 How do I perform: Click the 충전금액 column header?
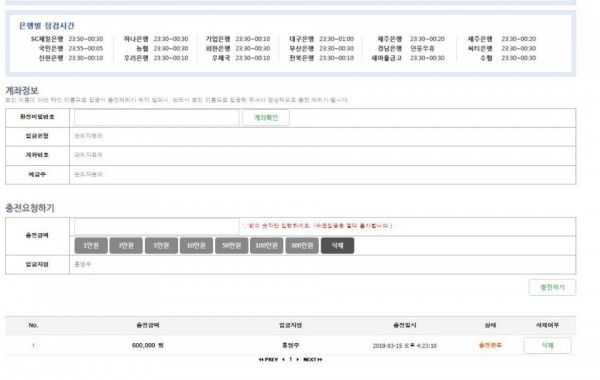148,325
